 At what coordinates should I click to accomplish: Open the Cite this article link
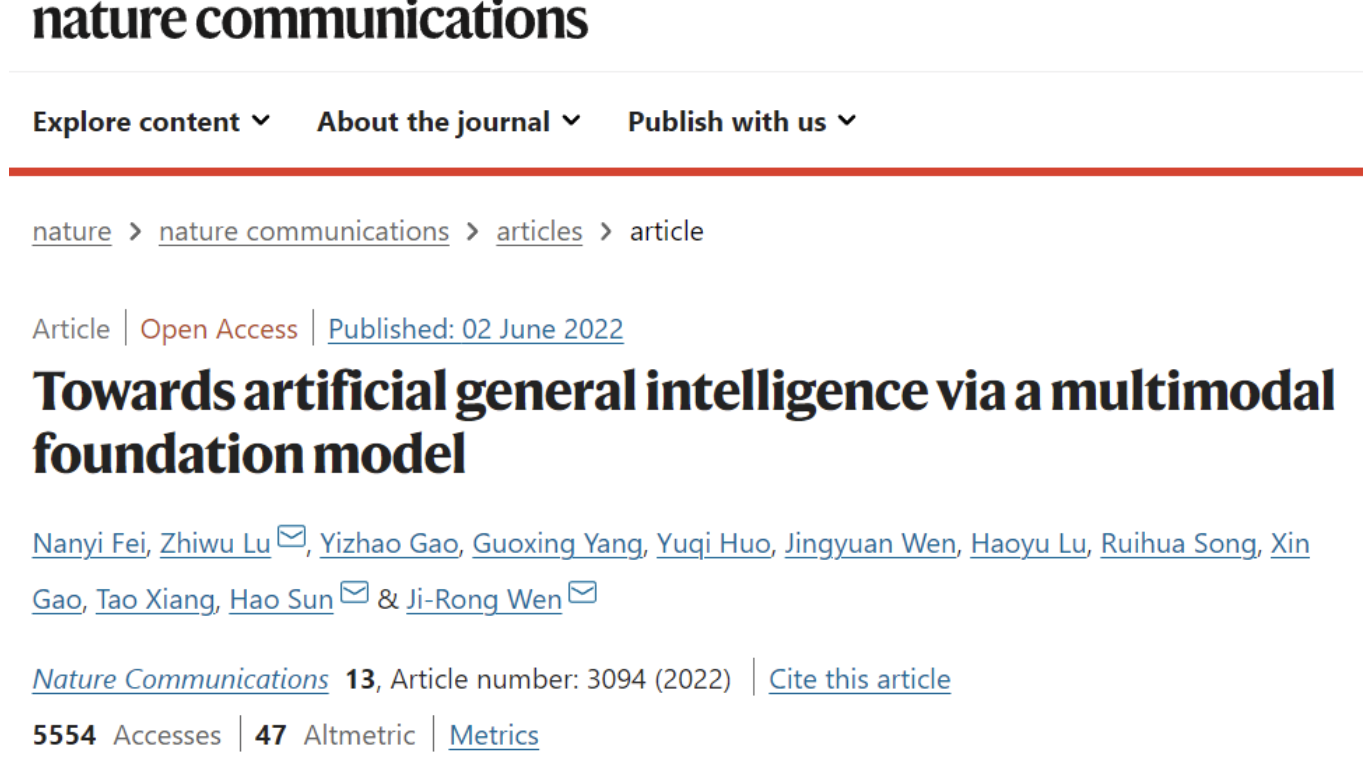(x=860, y=679)
